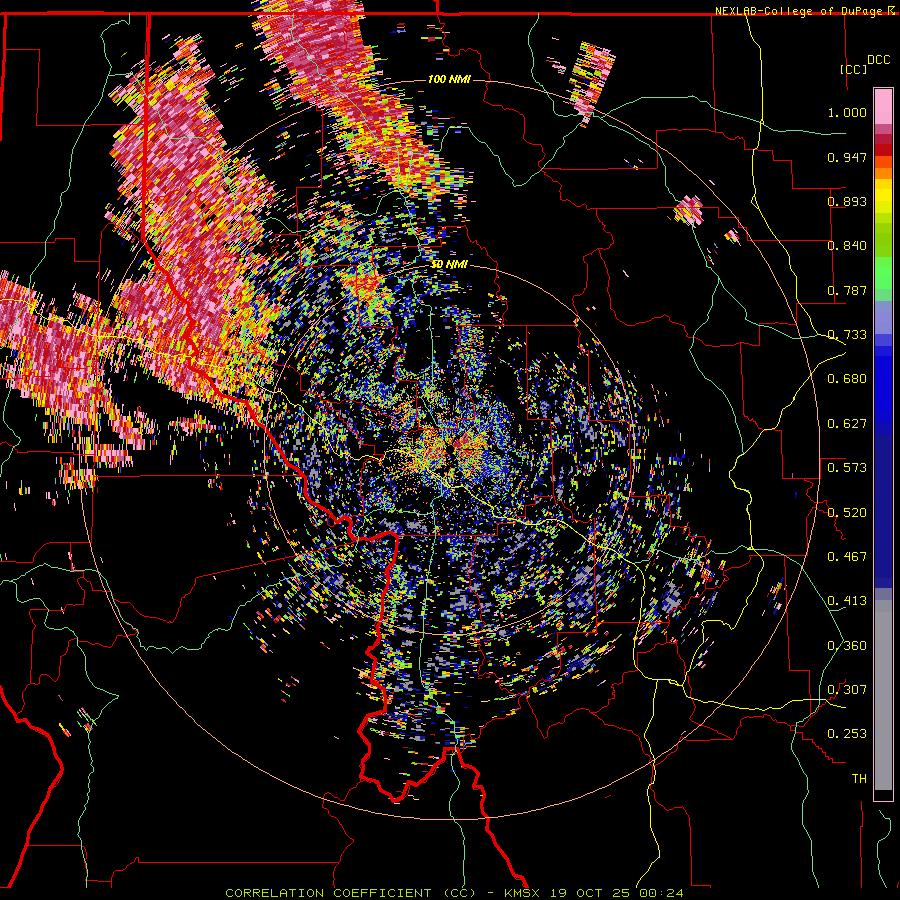Select the 0.520 legend value
This screenshot has width=900, height=900.
click(847, 513)
